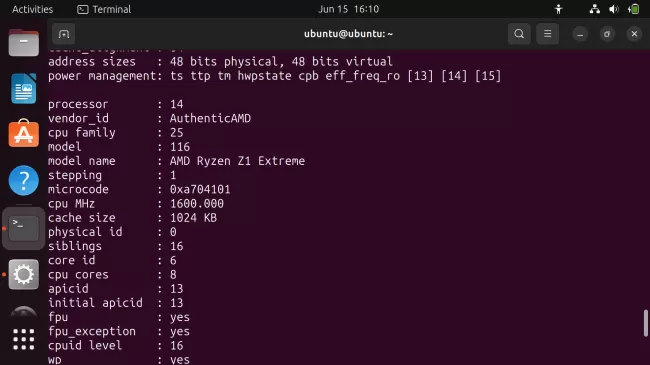Screen dimensions: 650x365
Task: Show the applications grid
Action: coord(24,339)
